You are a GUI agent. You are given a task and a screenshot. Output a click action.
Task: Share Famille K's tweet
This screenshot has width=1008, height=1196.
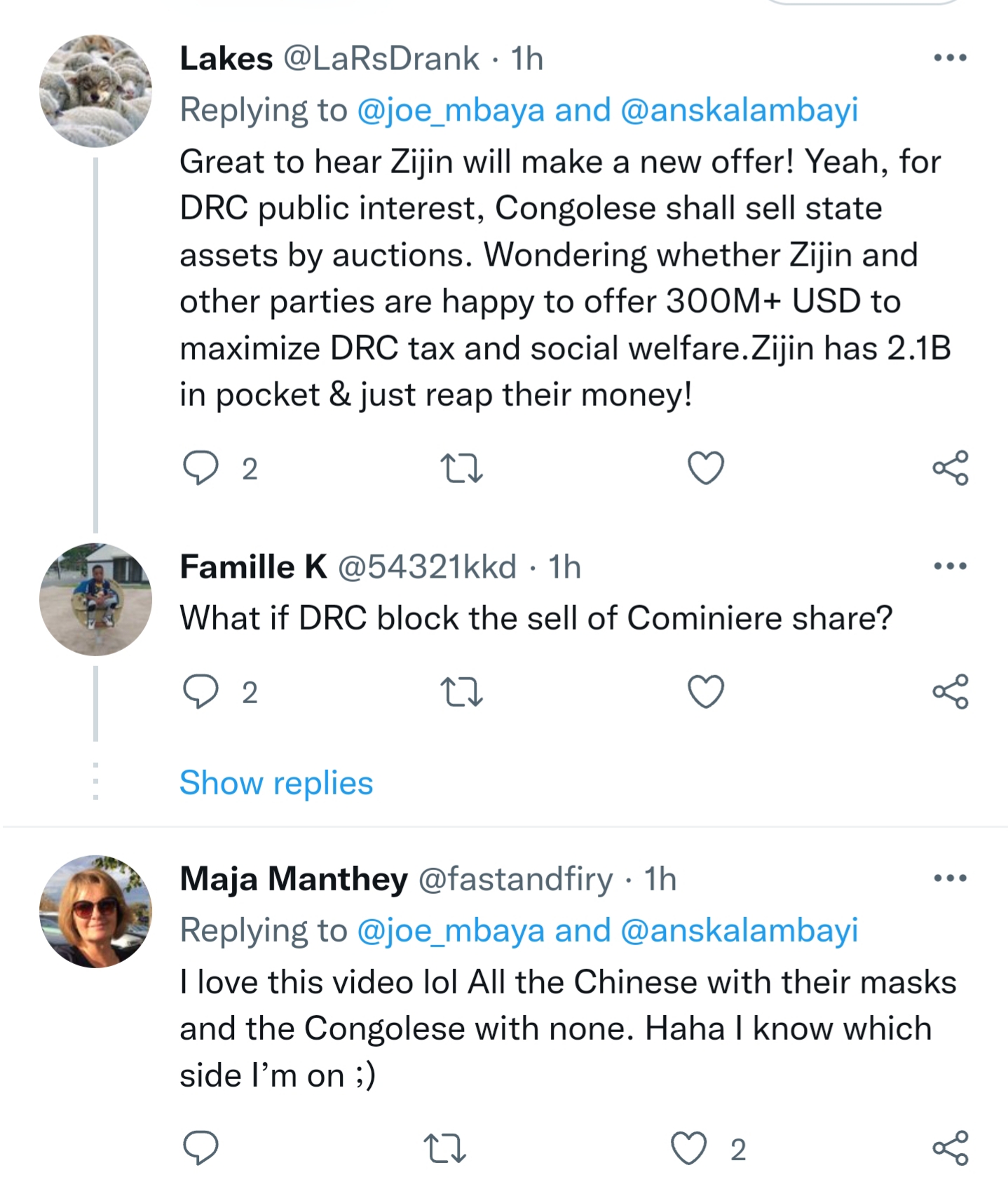click(x=950, y=692)
